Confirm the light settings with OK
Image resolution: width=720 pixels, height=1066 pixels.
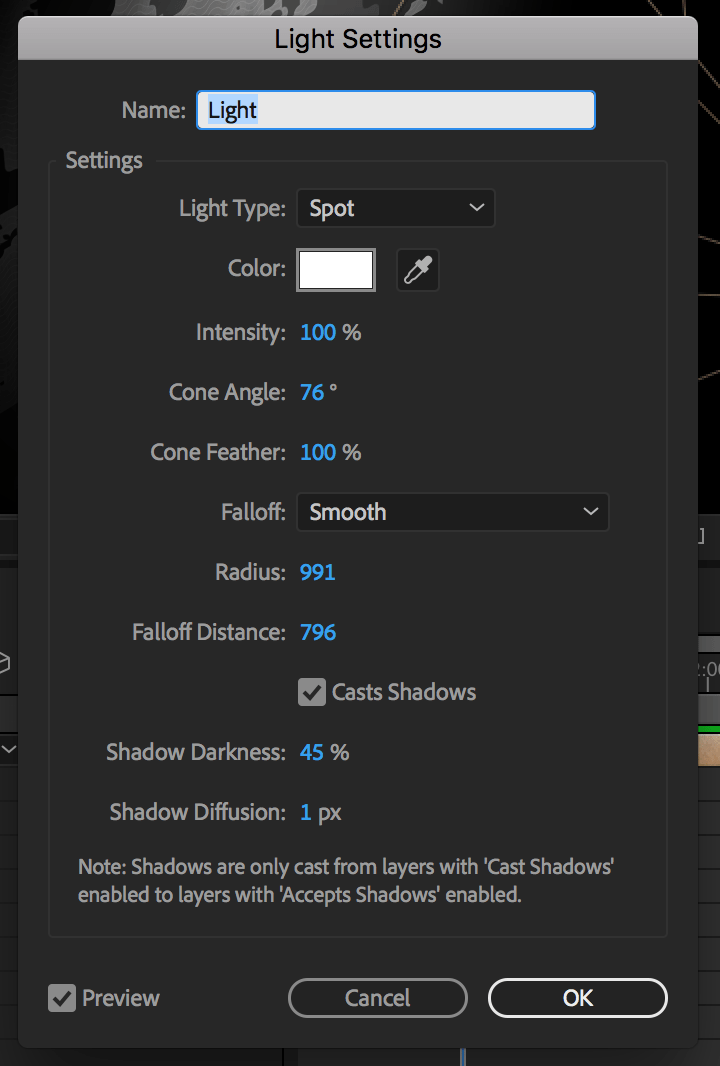pos(577,997)
